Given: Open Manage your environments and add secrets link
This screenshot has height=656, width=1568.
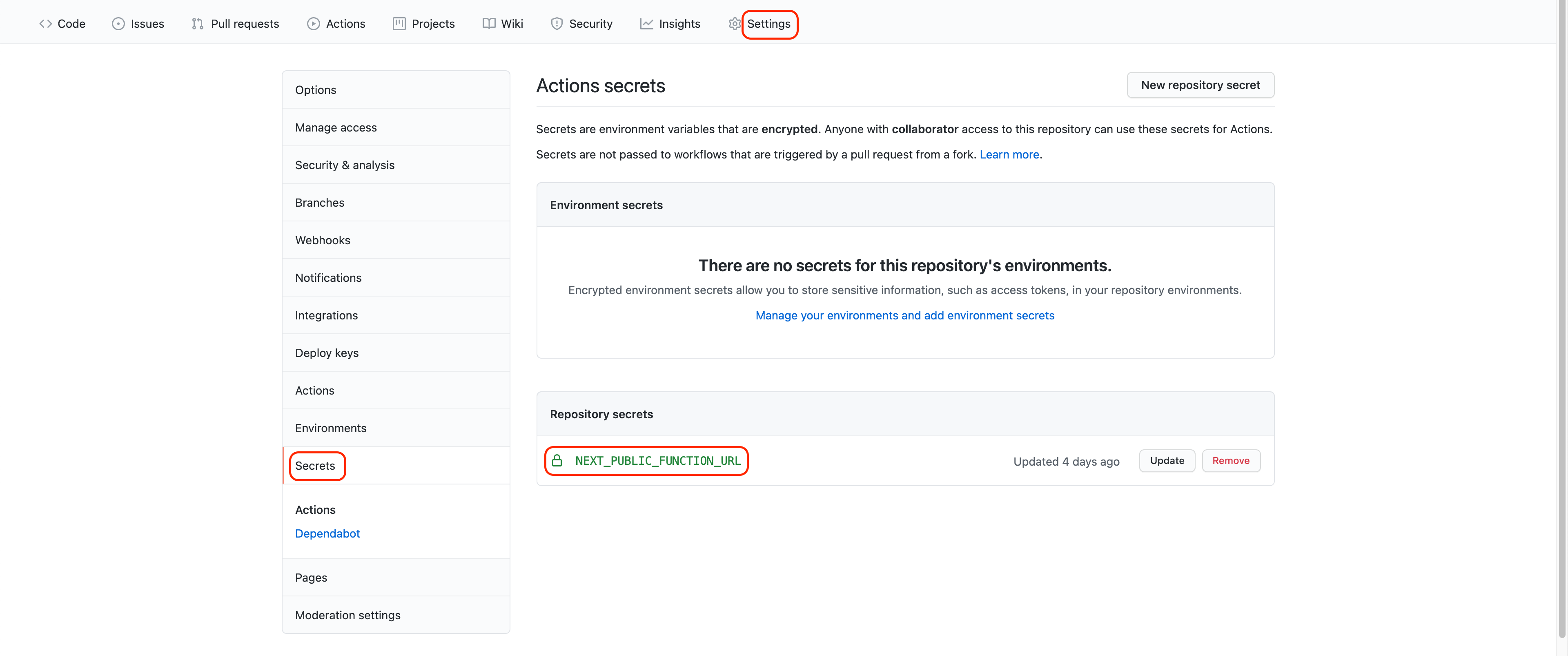Looking at the screenshot, I should pyautogui.click(x=904, y=315).
